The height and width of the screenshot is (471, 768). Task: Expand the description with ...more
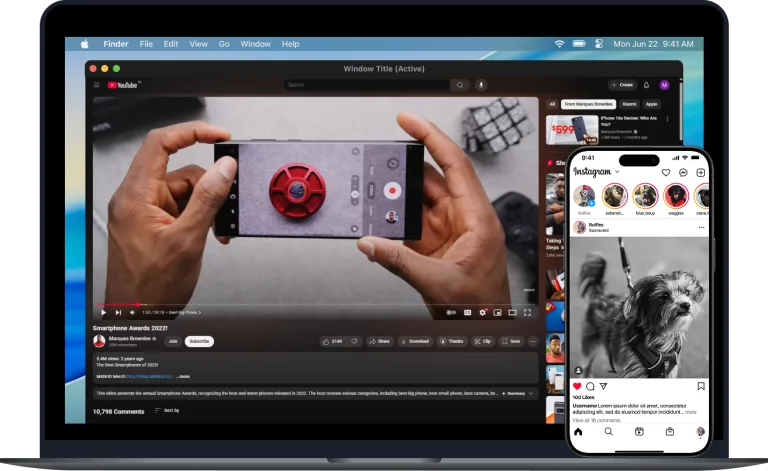(x=183, y=377)
